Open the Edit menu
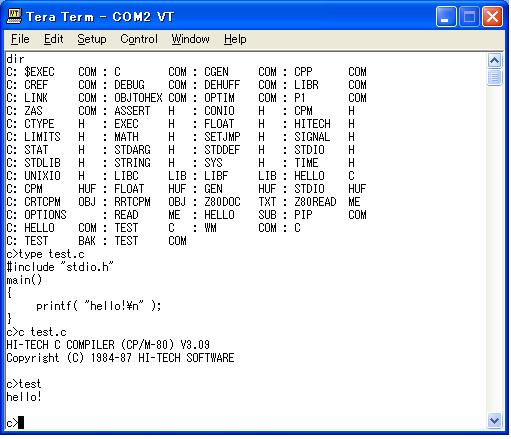511x439 pixels. 53,39
